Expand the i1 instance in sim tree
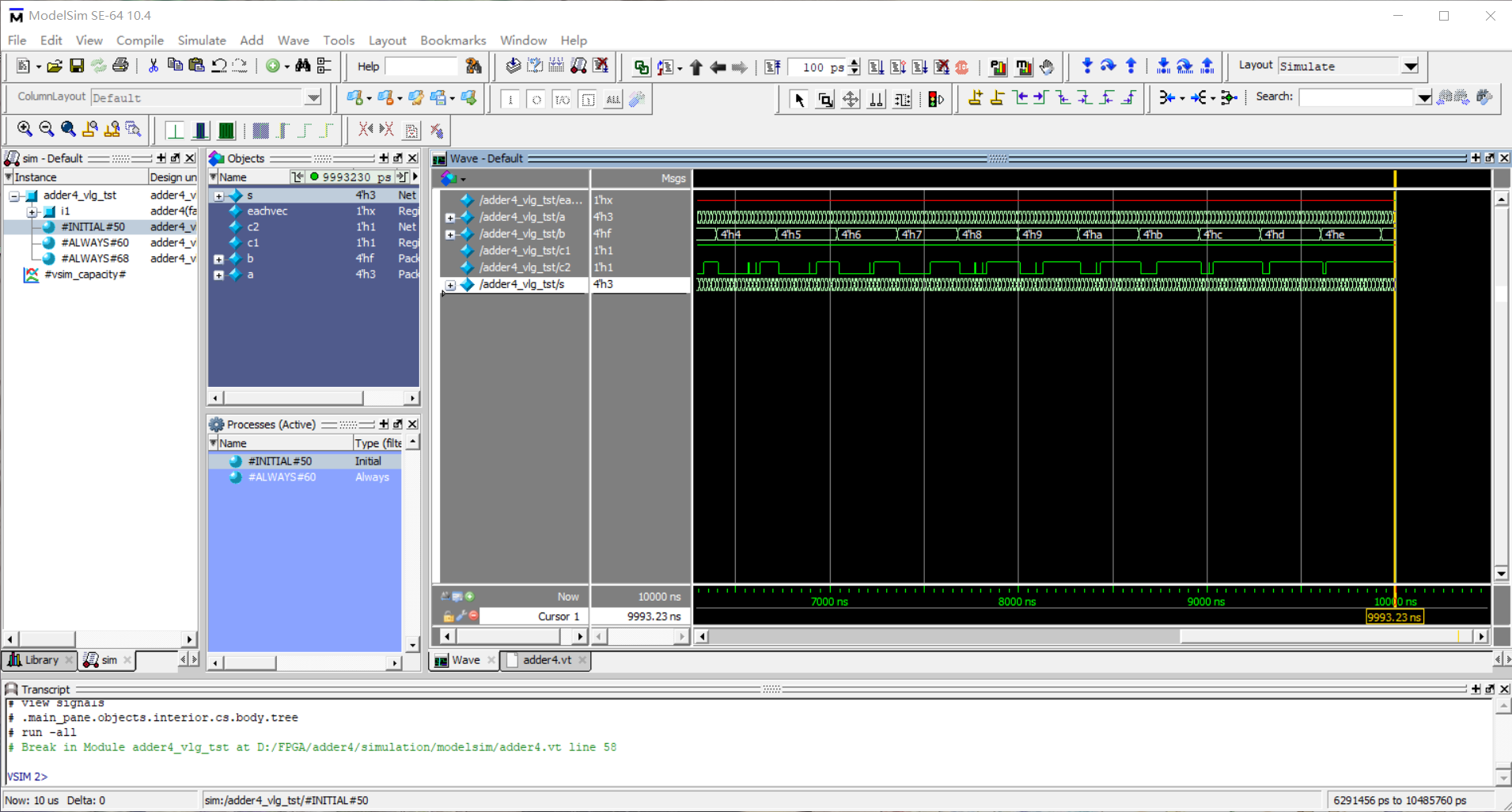Viewport: 1512px width, 812px height. tap(32, 212)
